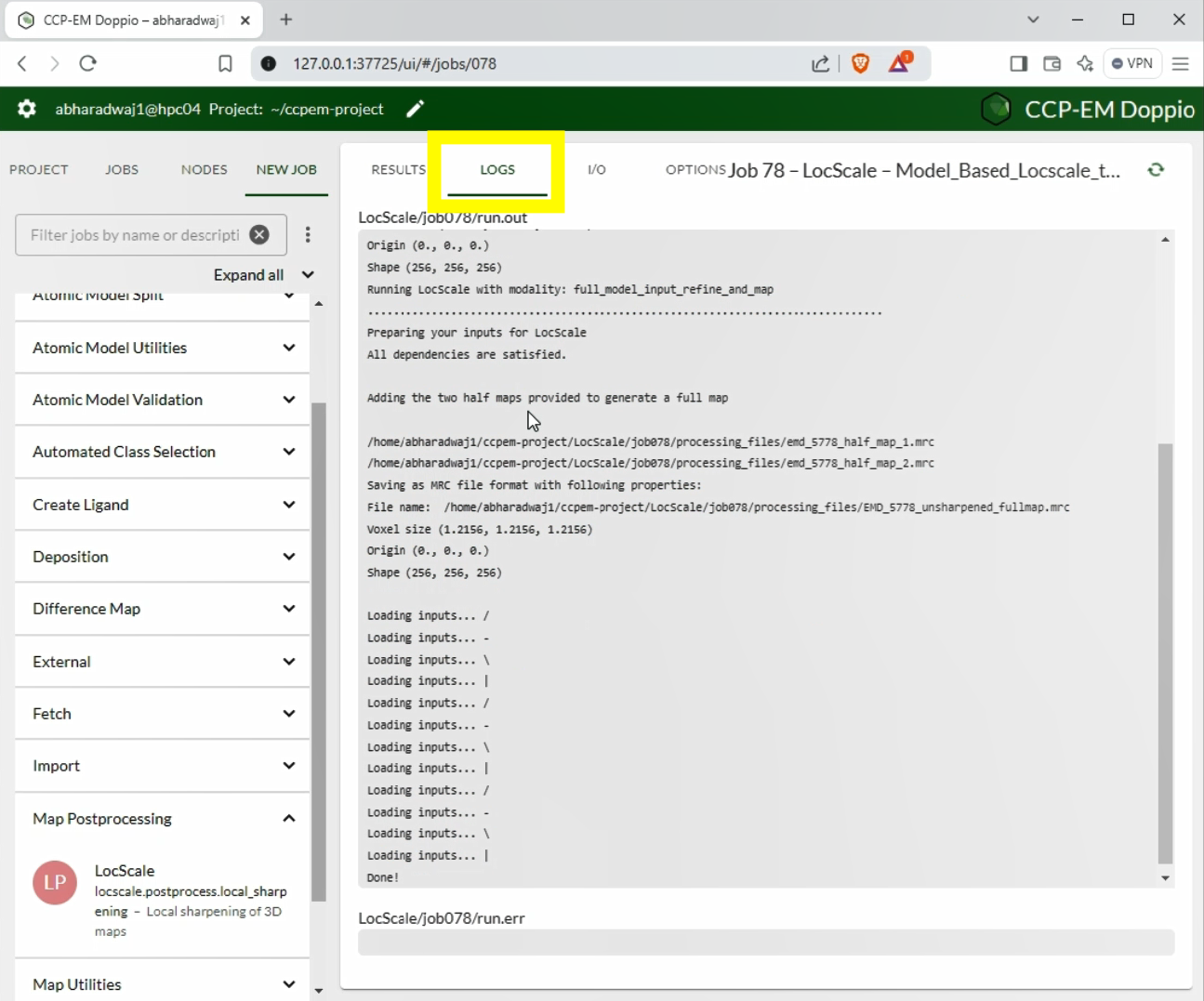
Task: Expand Automated Class Selection category
Action: (x=162, y=452)
